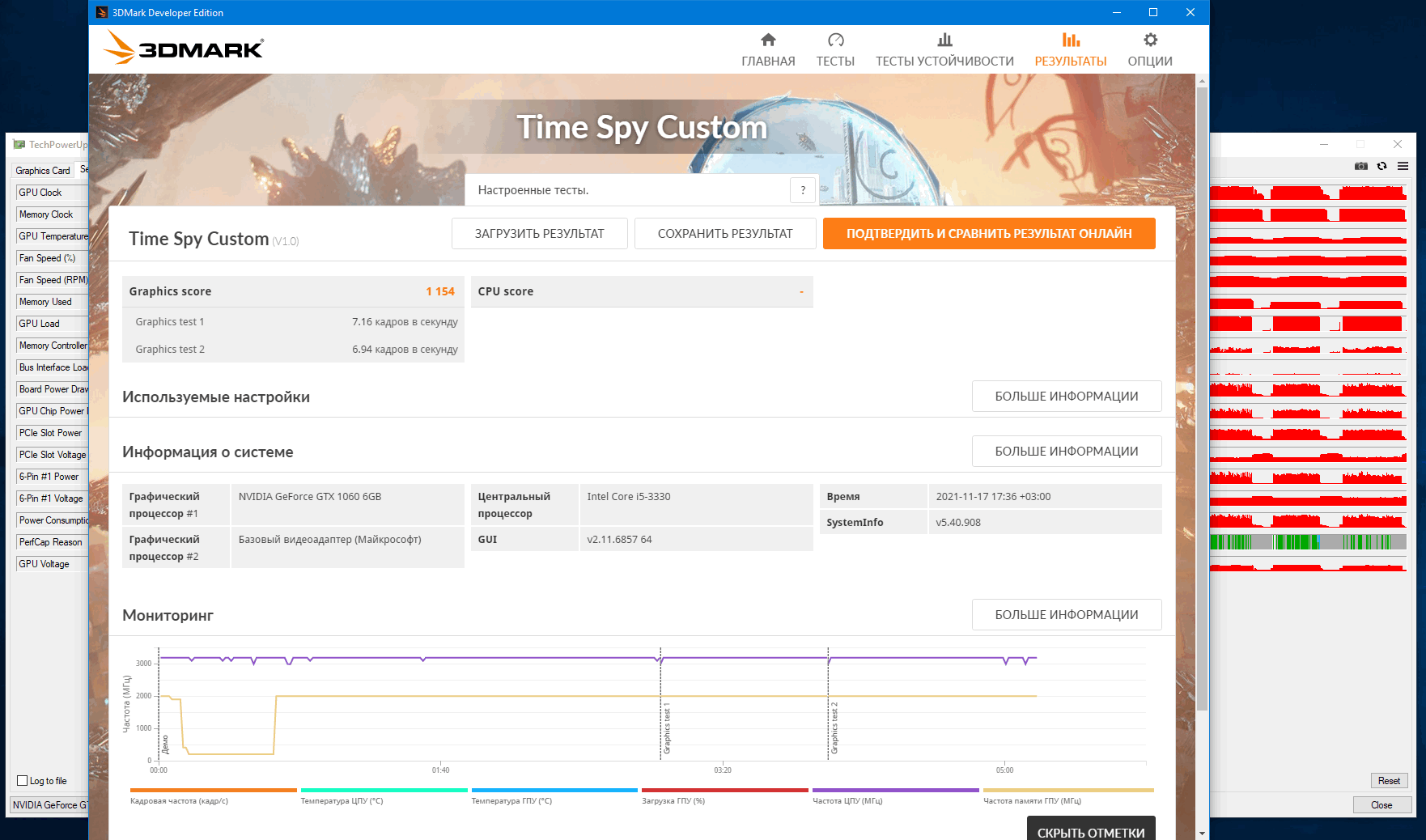Open NVIDIA GeForce GPU dropdown in GPU-Z

pyautogui.click(x=49, y=805)
